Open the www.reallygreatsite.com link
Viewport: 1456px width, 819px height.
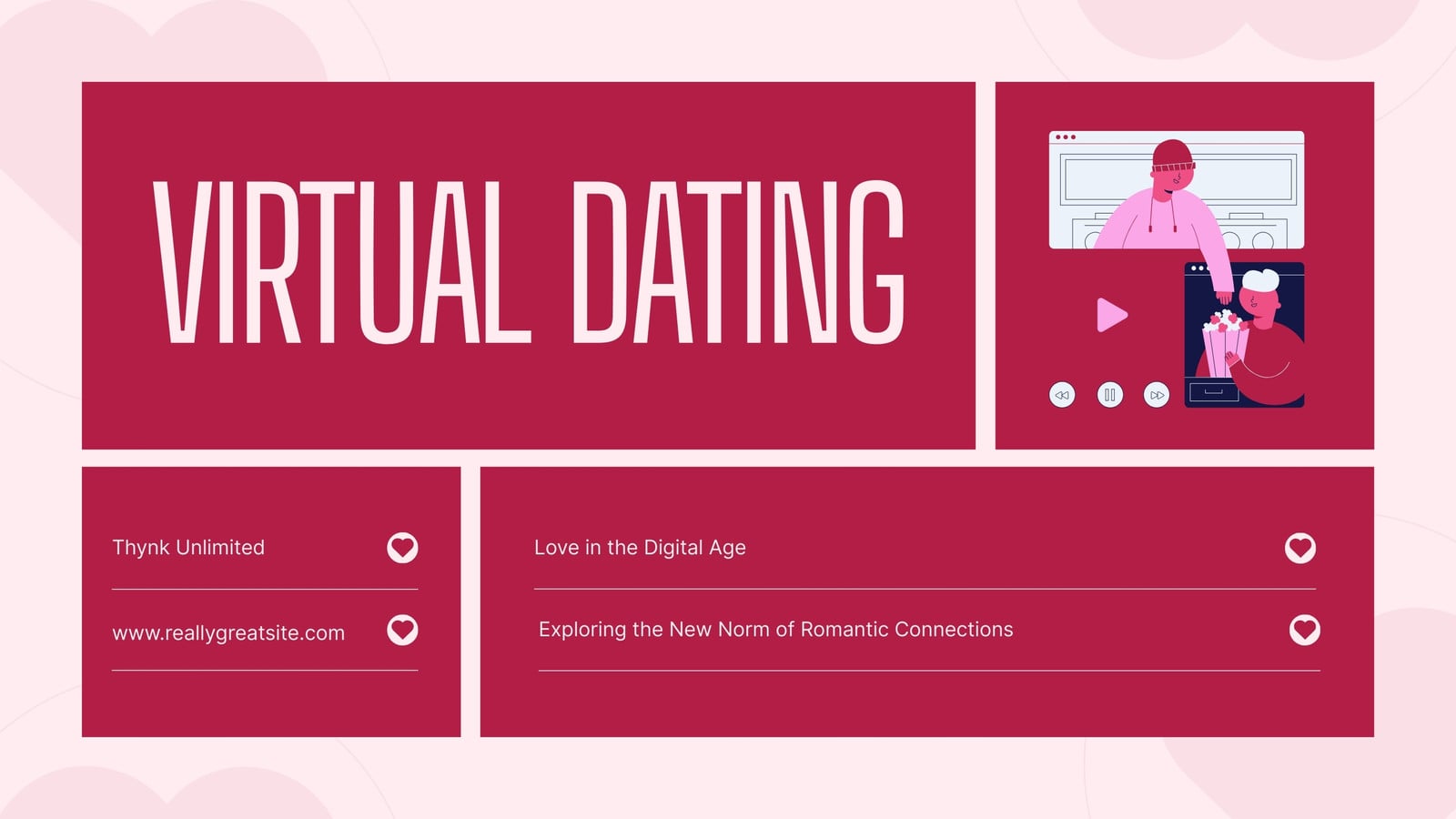(228, 633)
